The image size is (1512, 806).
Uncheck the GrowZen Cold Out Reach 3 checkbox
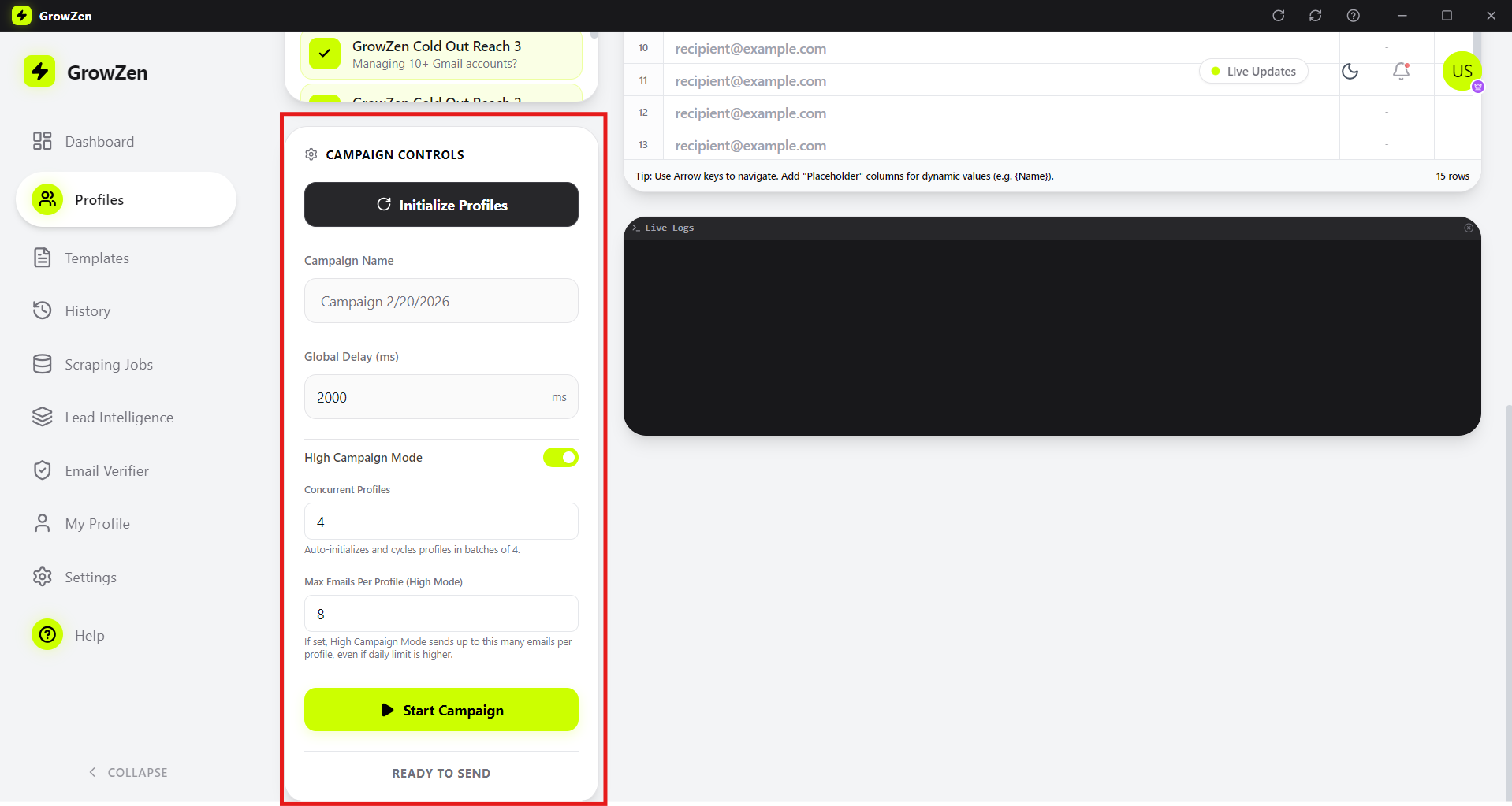(x=325, y=54)
